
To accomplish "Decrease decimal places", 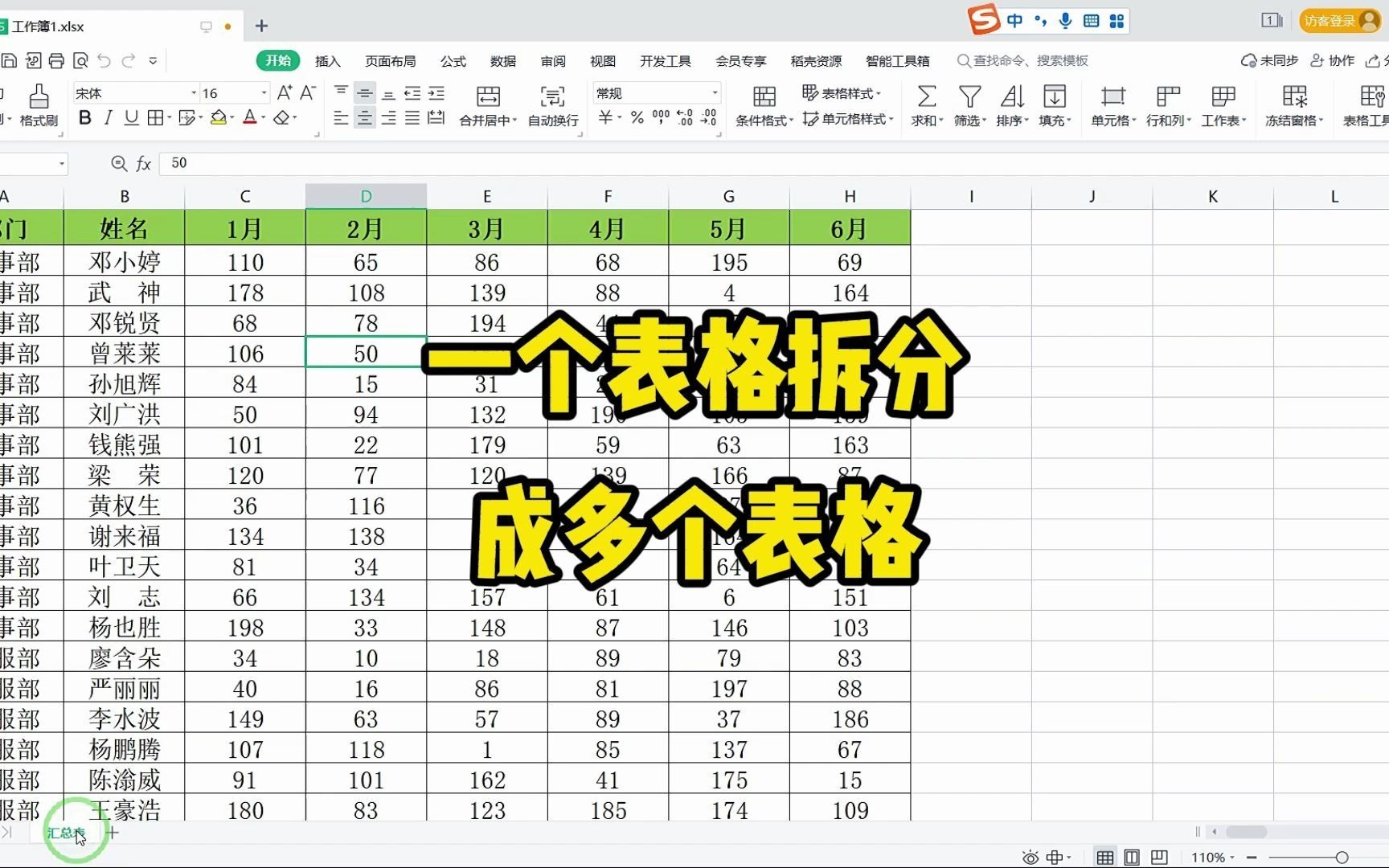I will click(x=709, y=118).
